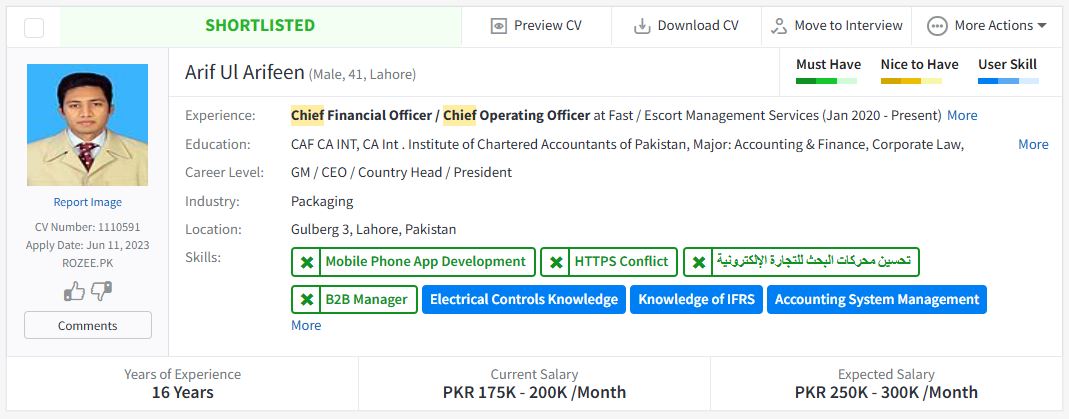Open Arif Ul Arifeen's profile name

243,73
